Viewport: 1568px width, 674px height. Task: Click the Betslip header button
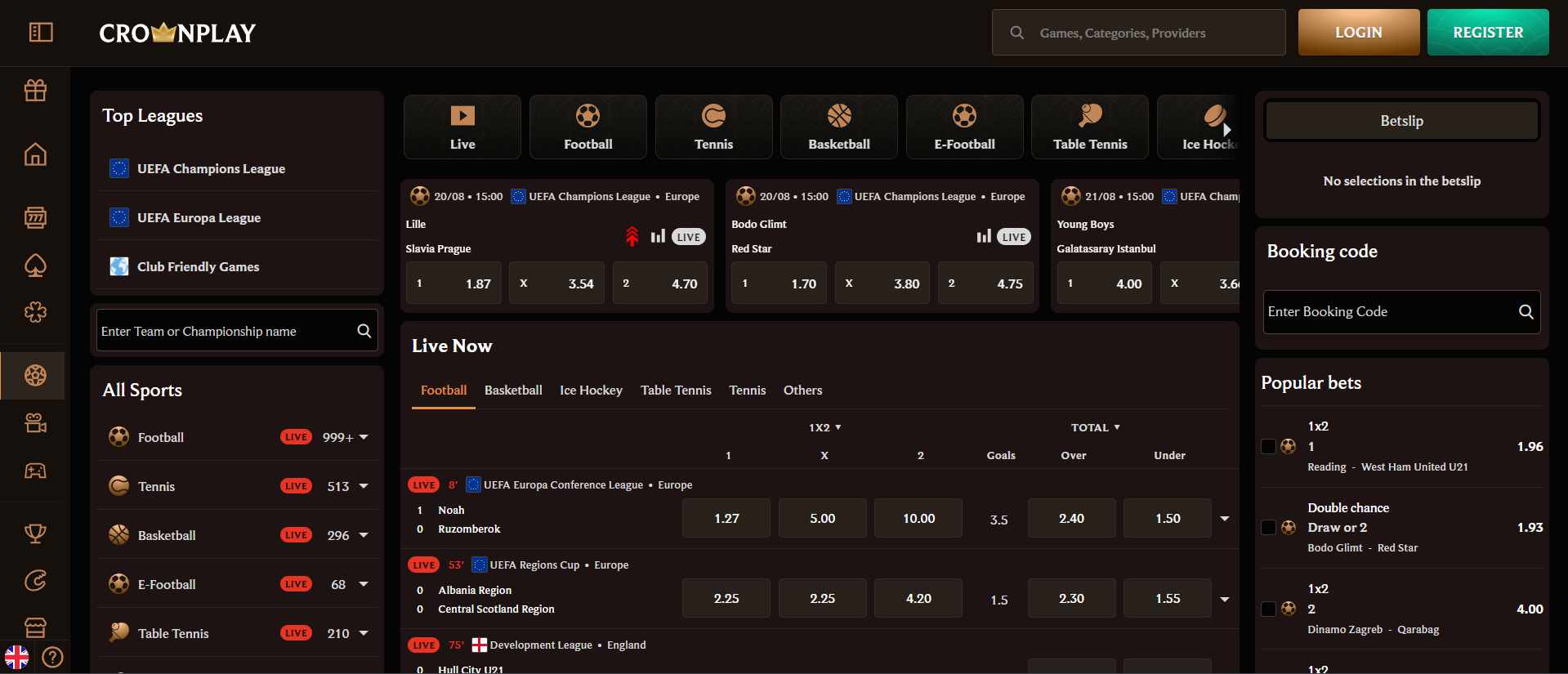(x=1402, y=121)
